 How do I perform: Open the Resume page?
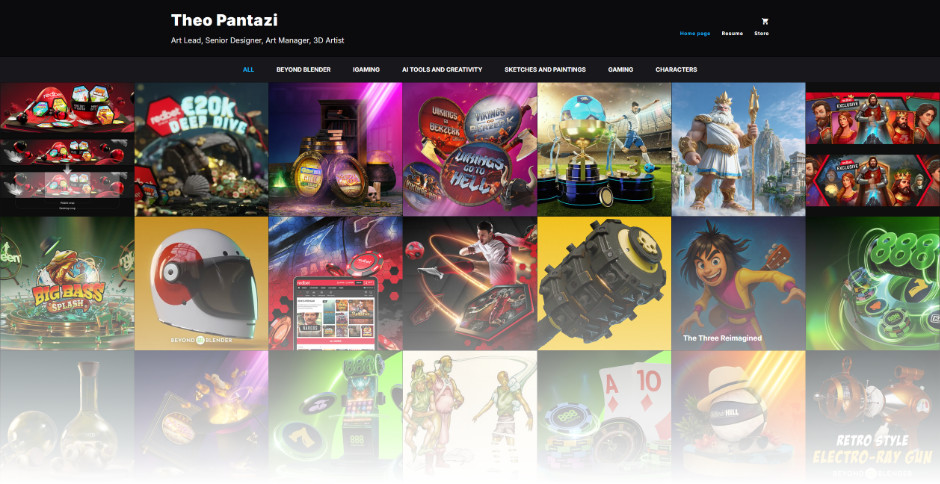[732, 34]
